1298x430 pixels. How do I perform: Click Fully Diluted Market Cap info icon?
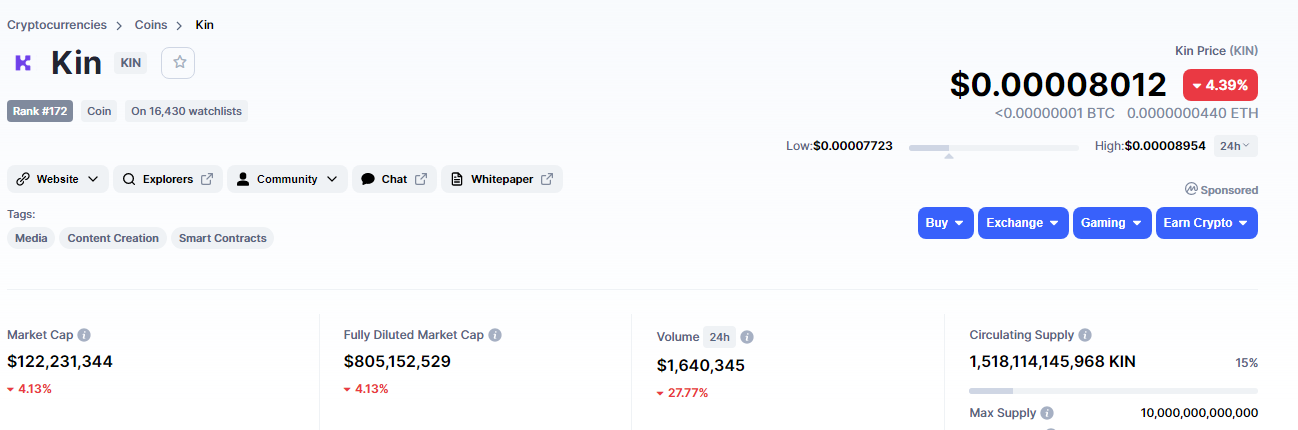click(495, 335)
